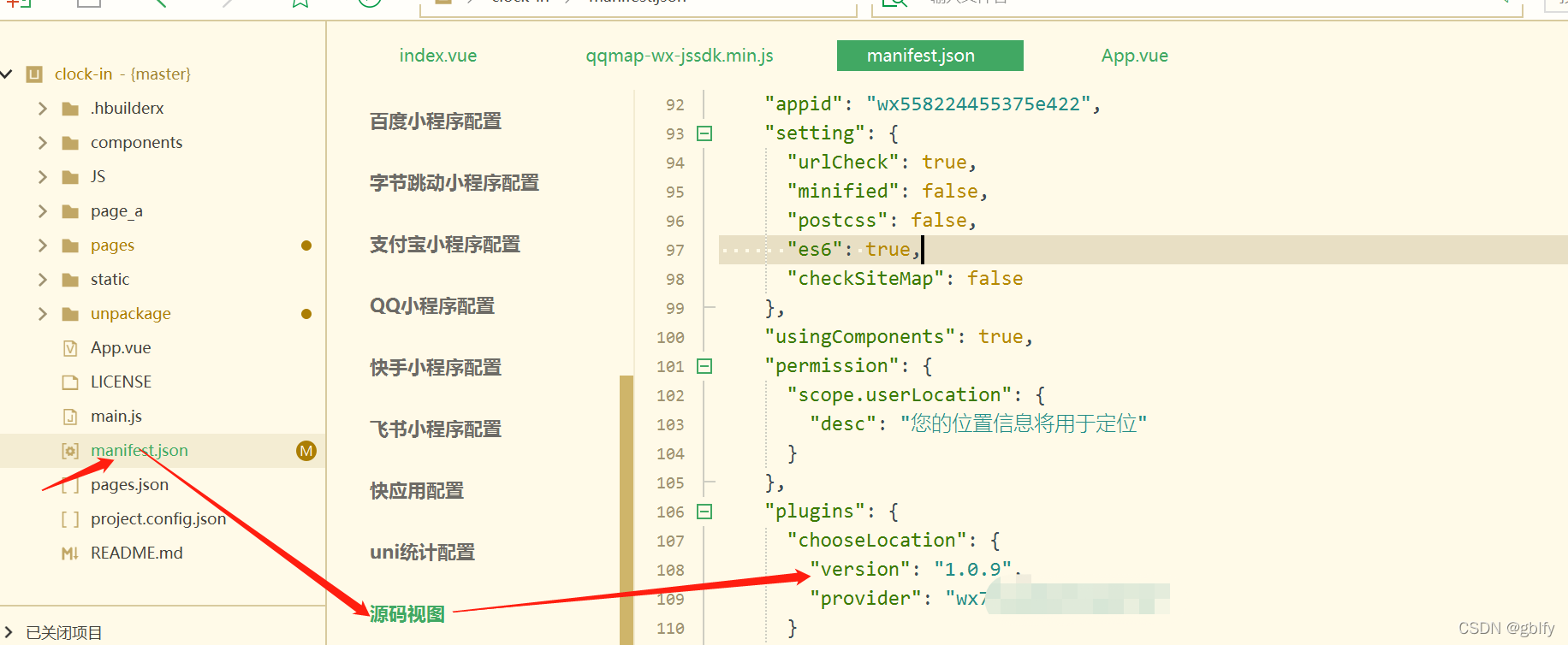This screenshot has width=1568, height=645.
Task: Open QQ小程序配置 section
Action: click(432, 306)
